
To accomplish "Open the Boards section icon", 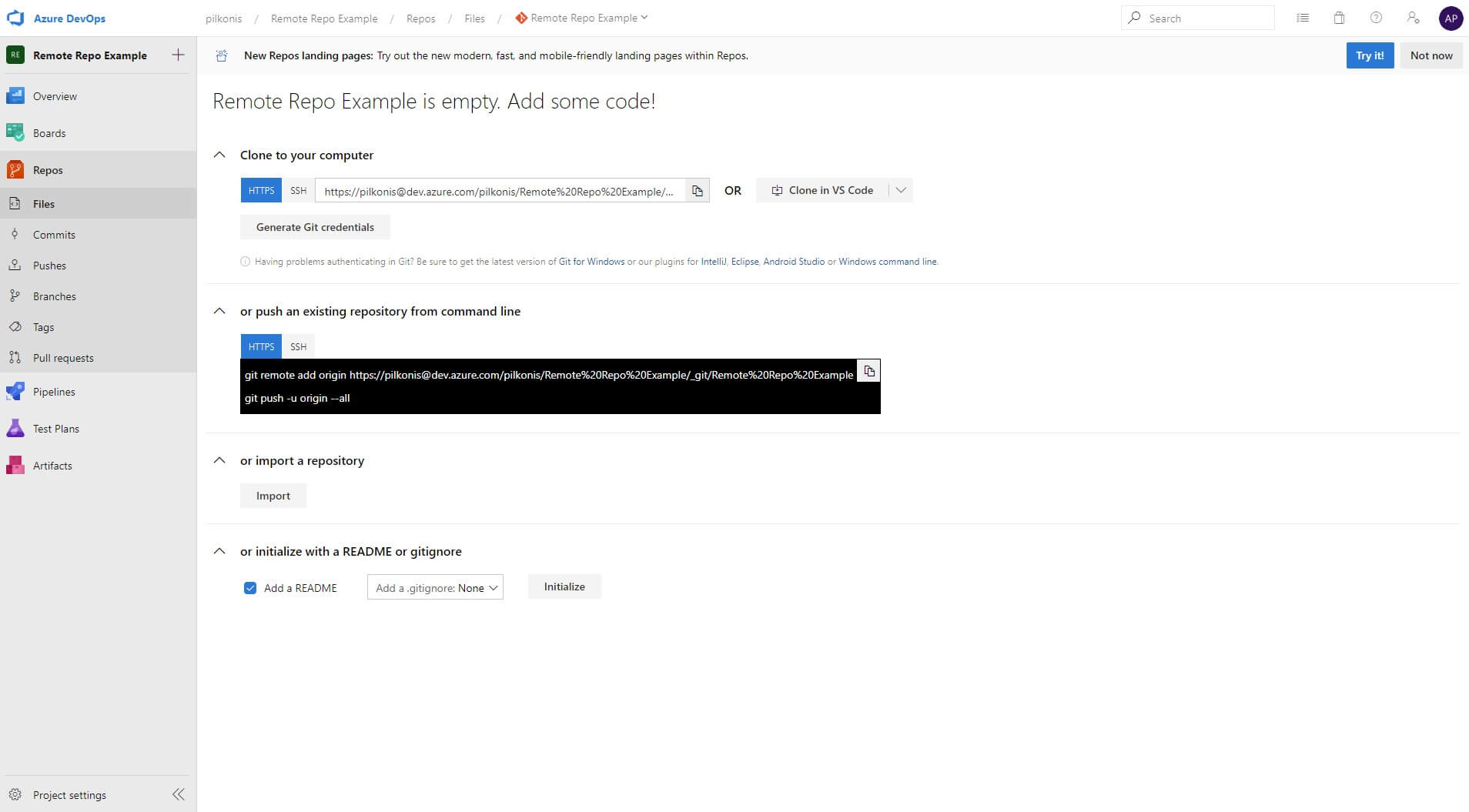I will coord(15,133).
